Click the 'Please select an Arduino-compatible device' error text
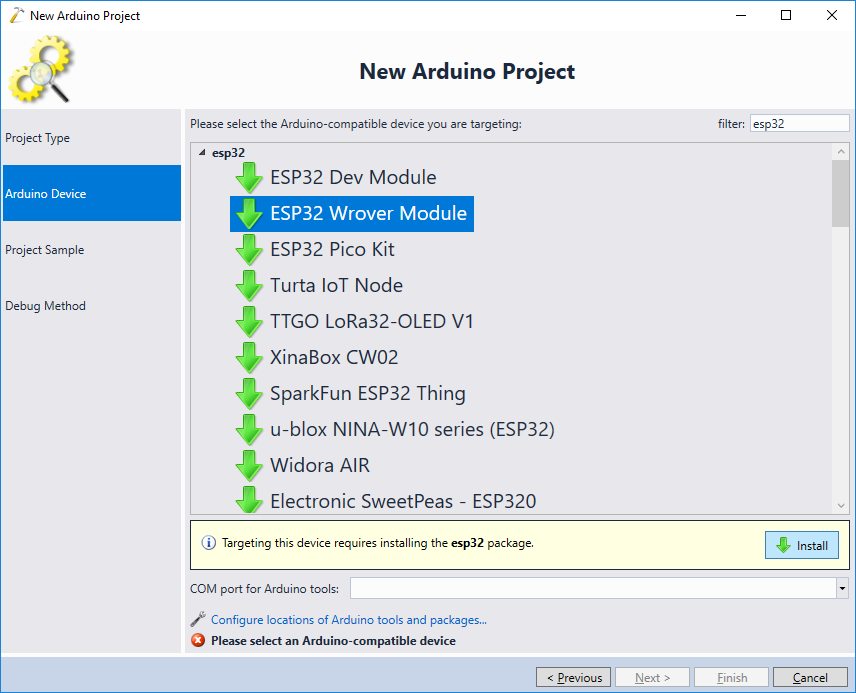The width and height of the screenshot is (856, 693). point(333,641)
